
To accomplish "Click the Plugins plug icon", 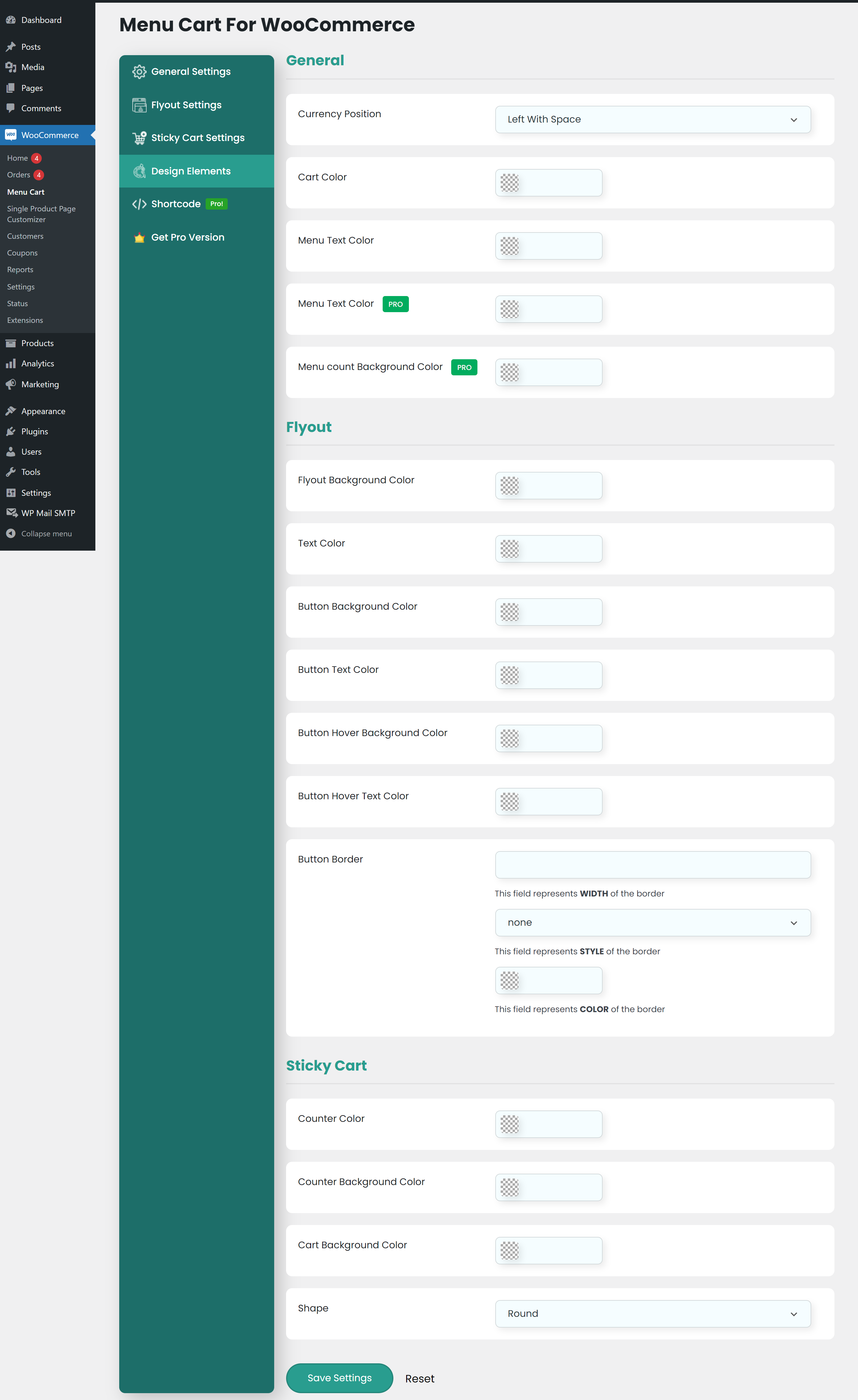I will pos(10,431).
